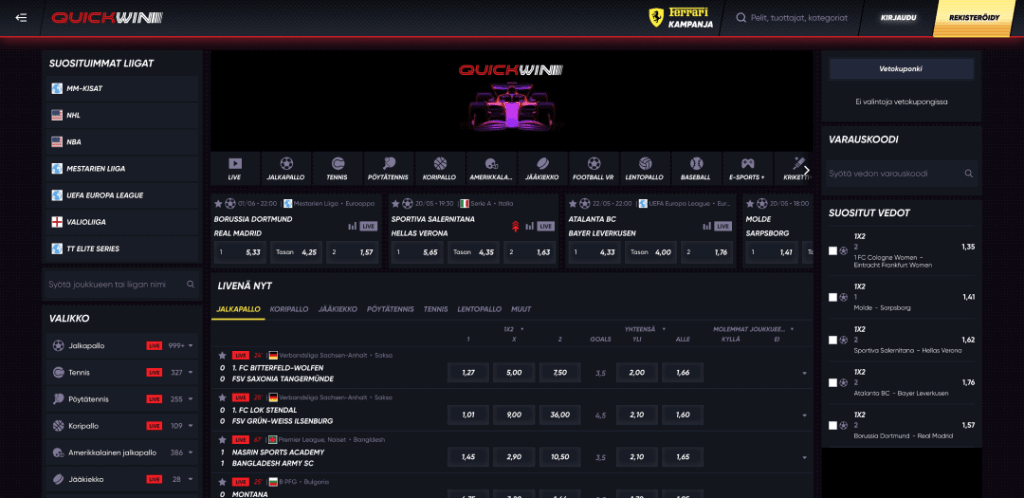
Task: Click the search icon in league search box
Action: (x=191, y=285)
